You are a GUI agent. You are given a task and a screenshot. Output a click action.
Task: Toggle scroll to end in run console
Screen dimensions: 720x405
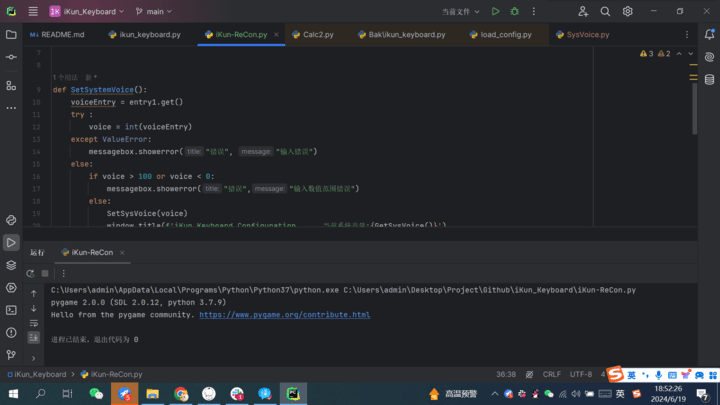34,338
